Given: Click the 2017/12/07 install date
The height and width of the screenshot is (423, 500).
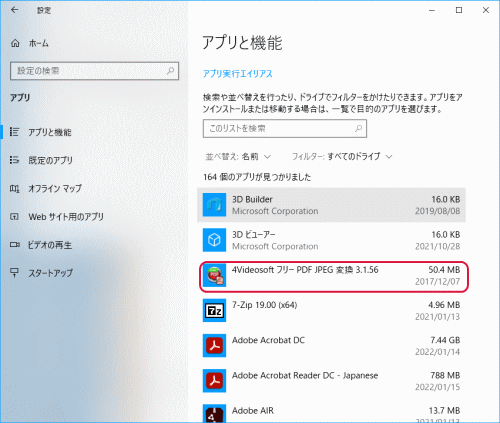Looking at the screenshot, I should point(437,282).
